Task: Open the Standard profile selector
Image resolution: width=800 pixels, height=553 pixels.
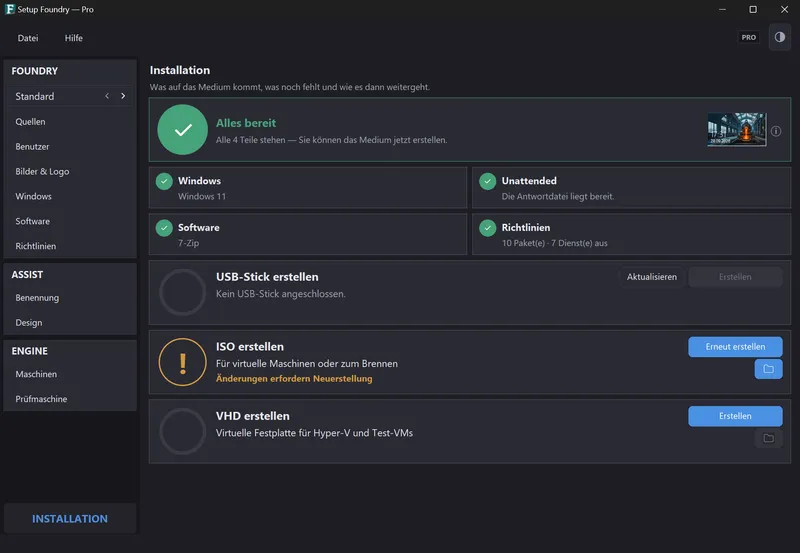Action: point(70,96)
